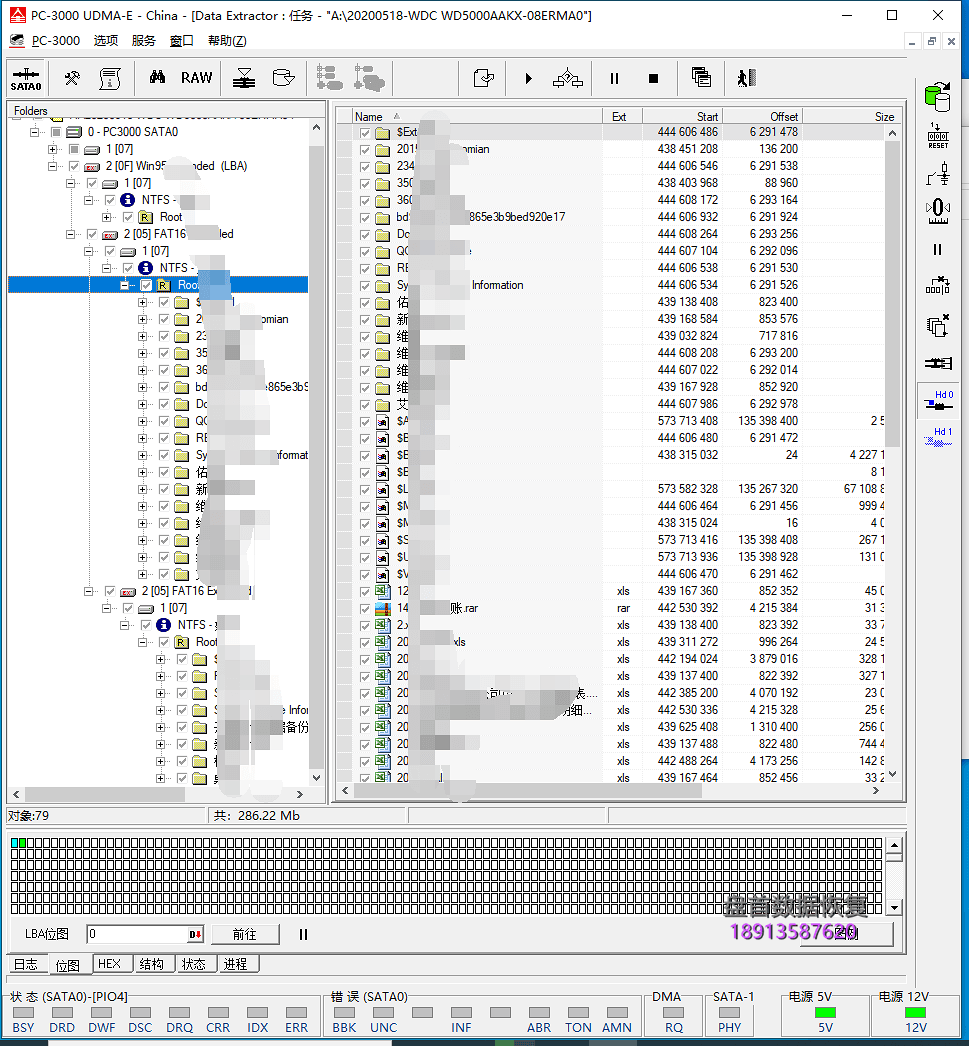The height and width of the screenshot is (1046, 969).
Task: Open the PC-3000 menu
Action: [56, 41]
